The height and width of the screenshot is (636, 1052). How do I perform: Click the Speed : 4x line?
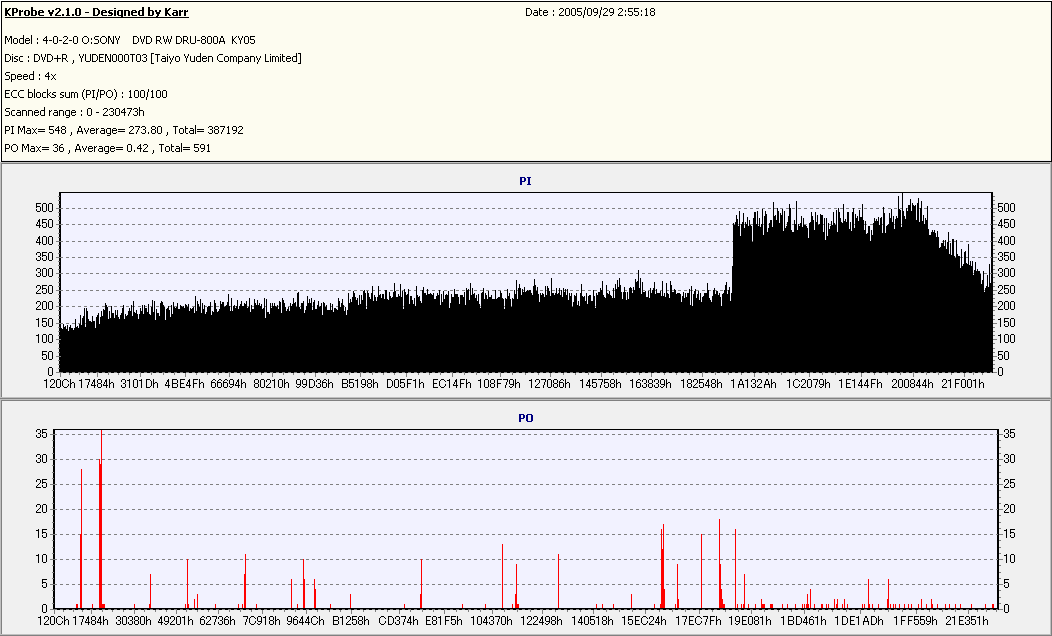coord(30,76)
